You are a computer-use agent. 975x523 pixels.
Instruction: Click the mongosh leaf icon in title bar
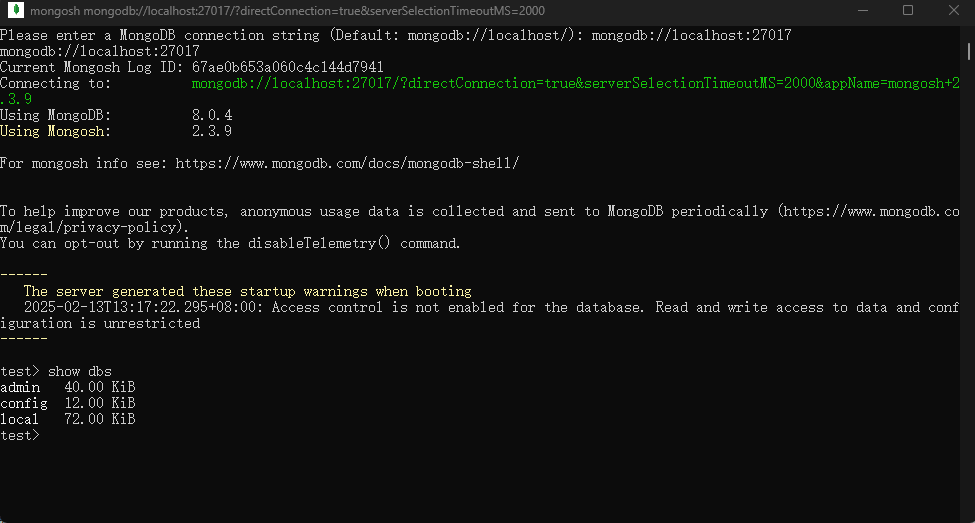(x=14, y=11)
